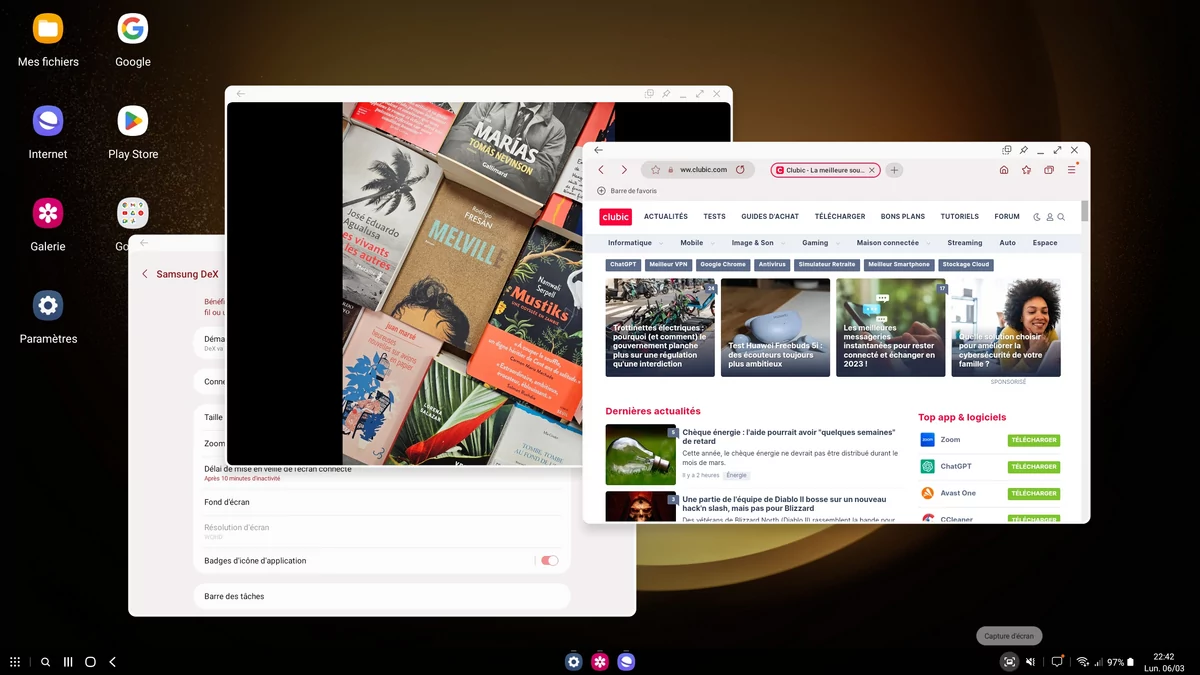The height and width of the screenshot is (675, 1200).
Task: Reload the clubic.com page
Action: click(x=740, y=170)
